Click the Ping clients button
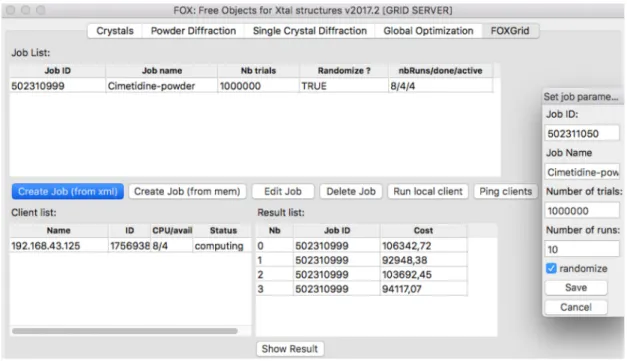The width and height of the screenshot is (627, 361). click(505, 191)
